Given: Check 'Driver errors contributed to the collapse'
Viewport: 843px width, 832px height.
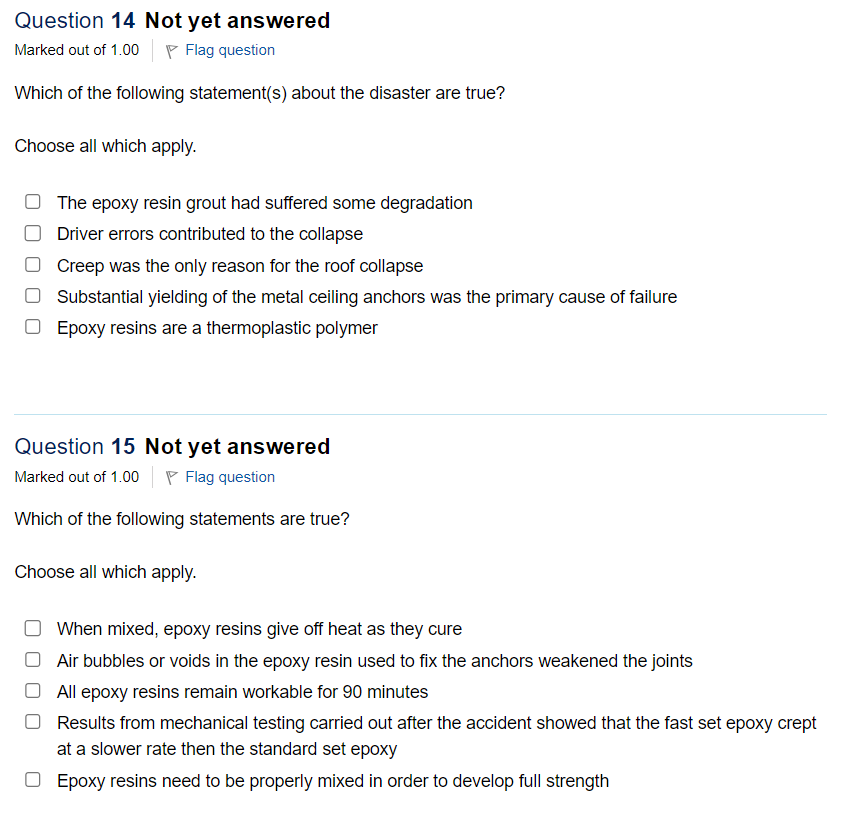Looking at the screenshot, I should coord(32,233).
